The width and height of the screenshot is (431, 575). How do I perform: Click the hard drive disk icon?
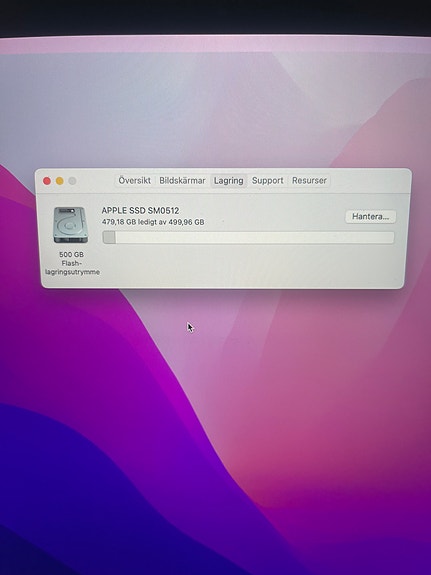tap(70, 225)
